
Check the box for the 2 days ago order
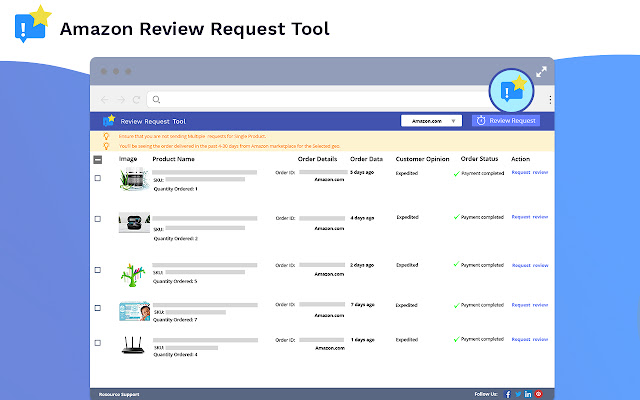coord(98,270)
